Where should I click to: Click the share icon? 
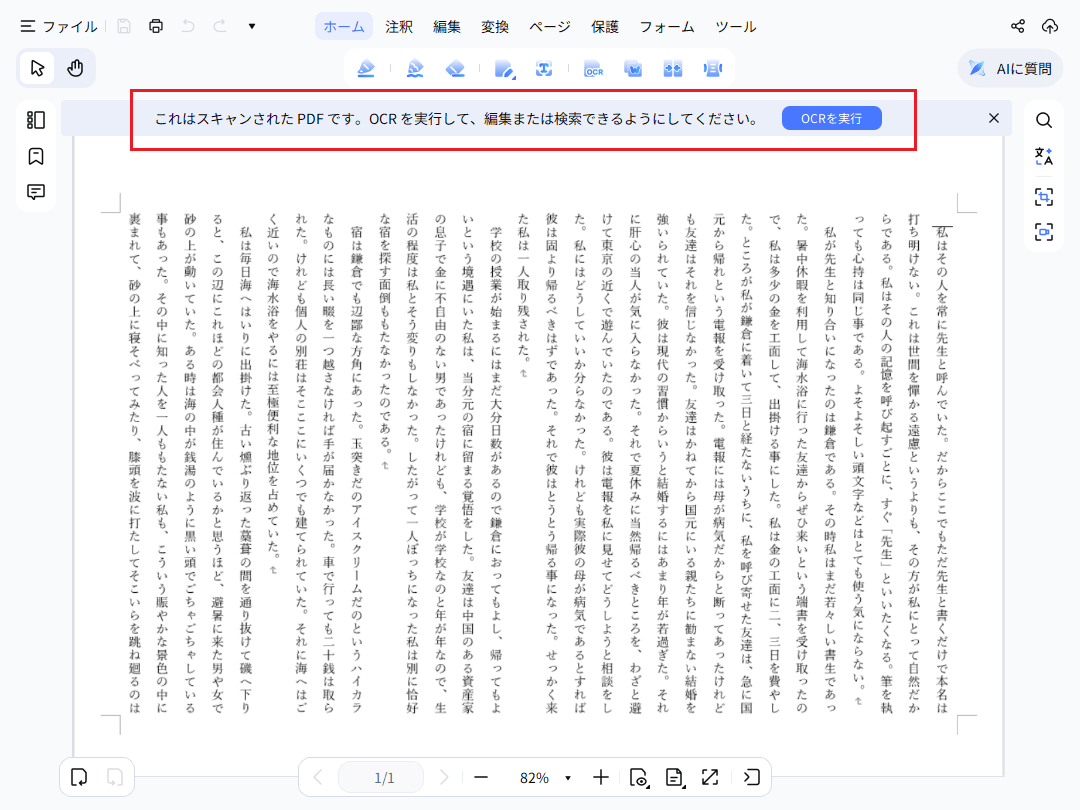1017,26
